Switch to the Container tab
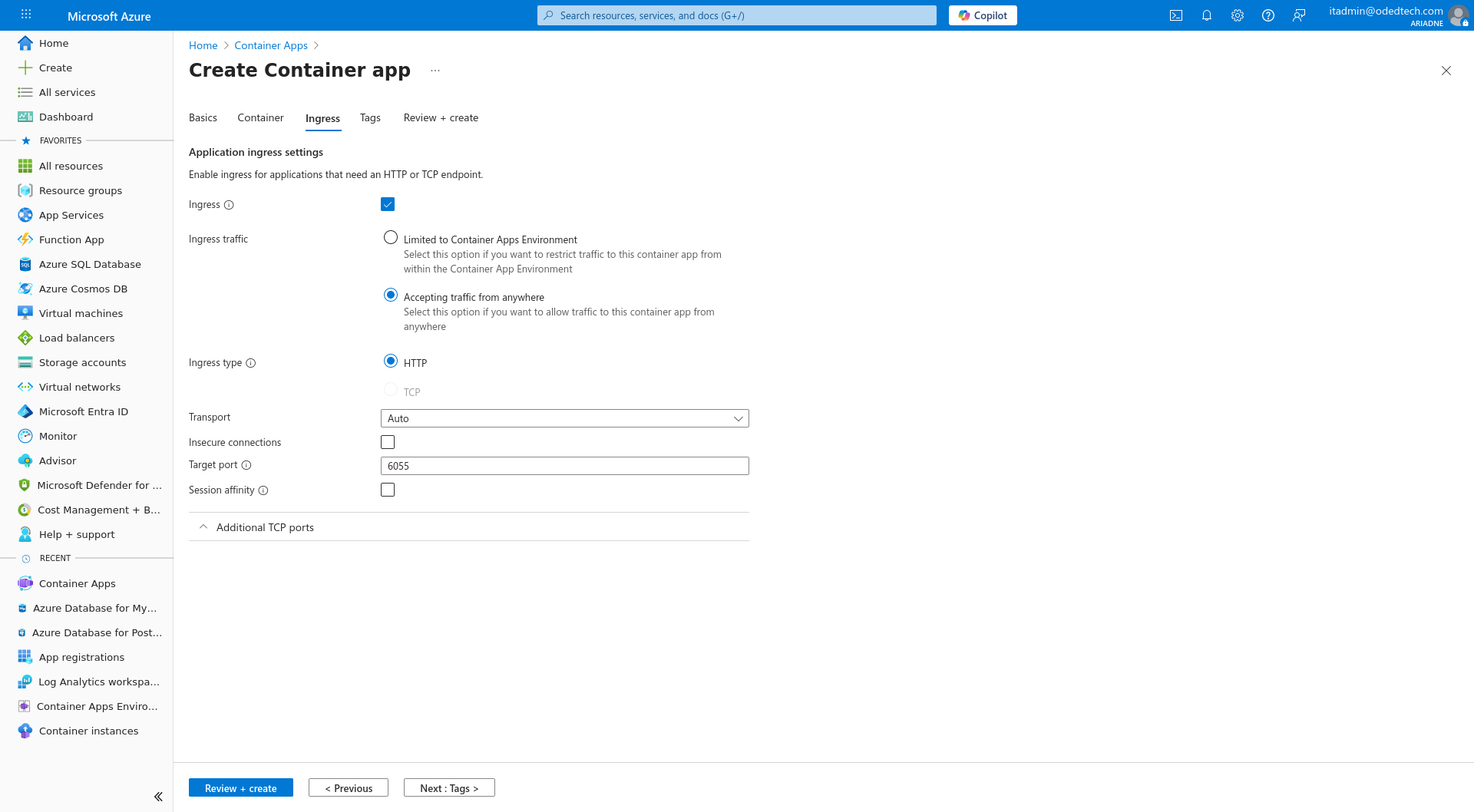The width and height of the screenshot is (1474, 812). coord(260,117)
